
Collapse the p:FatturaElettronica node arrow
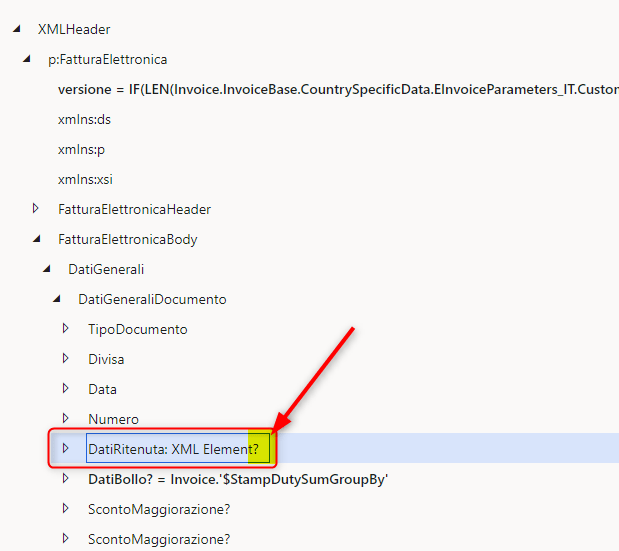click(27, 60)
